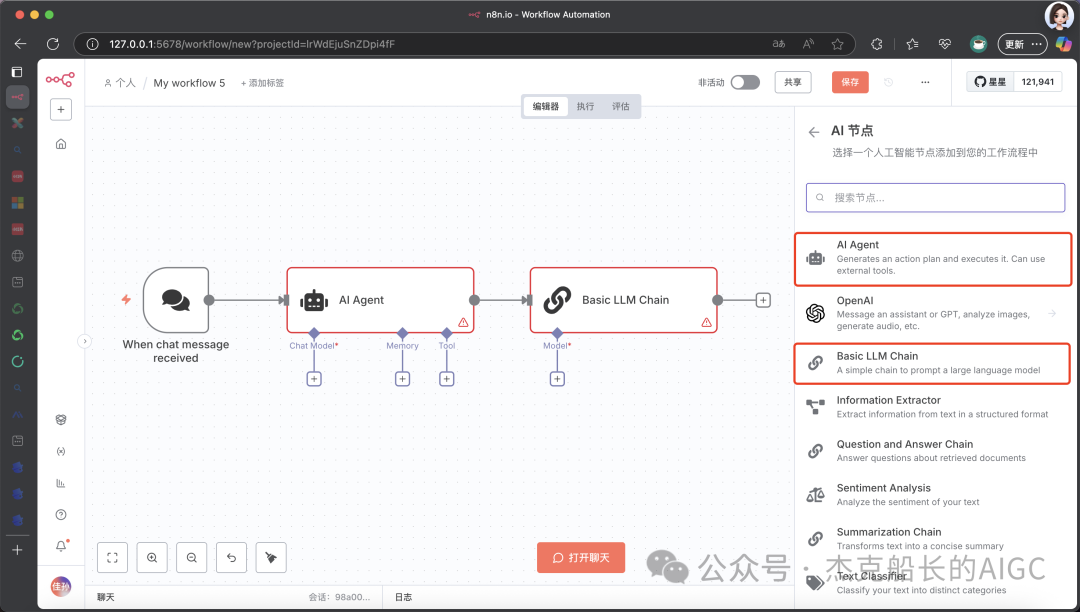The image size is (1080, 612).
Task: Choose Sentiment Analysis from node list
Action: tap(933, 495)
